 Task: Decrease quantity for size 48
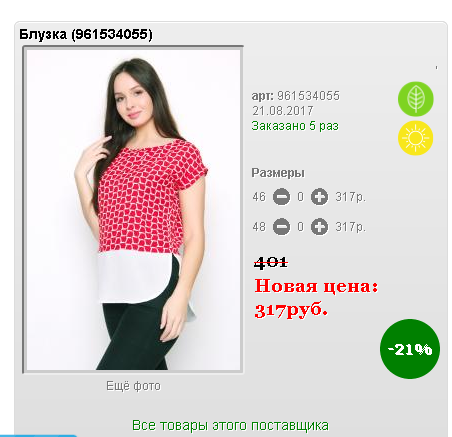(281, 227)
